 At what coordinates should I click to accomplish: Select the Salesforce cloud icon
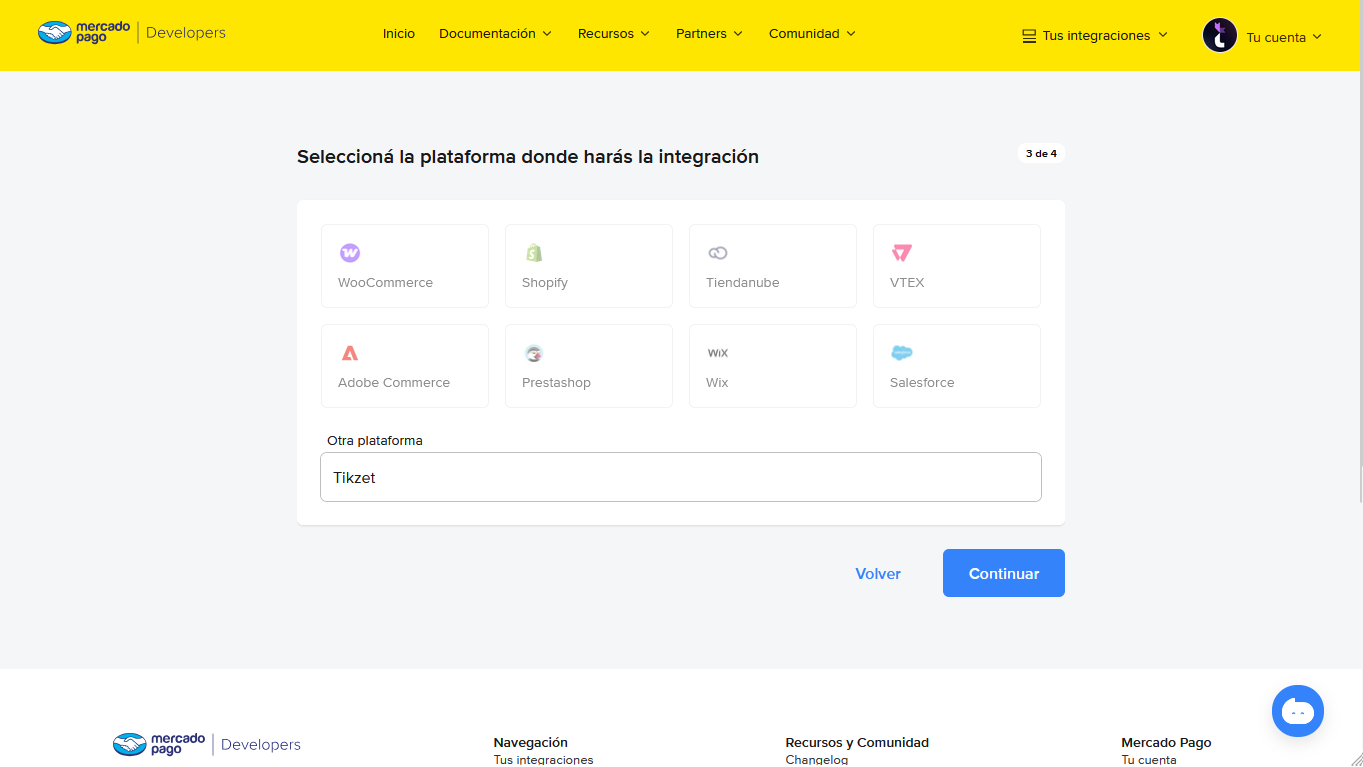tap(902, 353)
